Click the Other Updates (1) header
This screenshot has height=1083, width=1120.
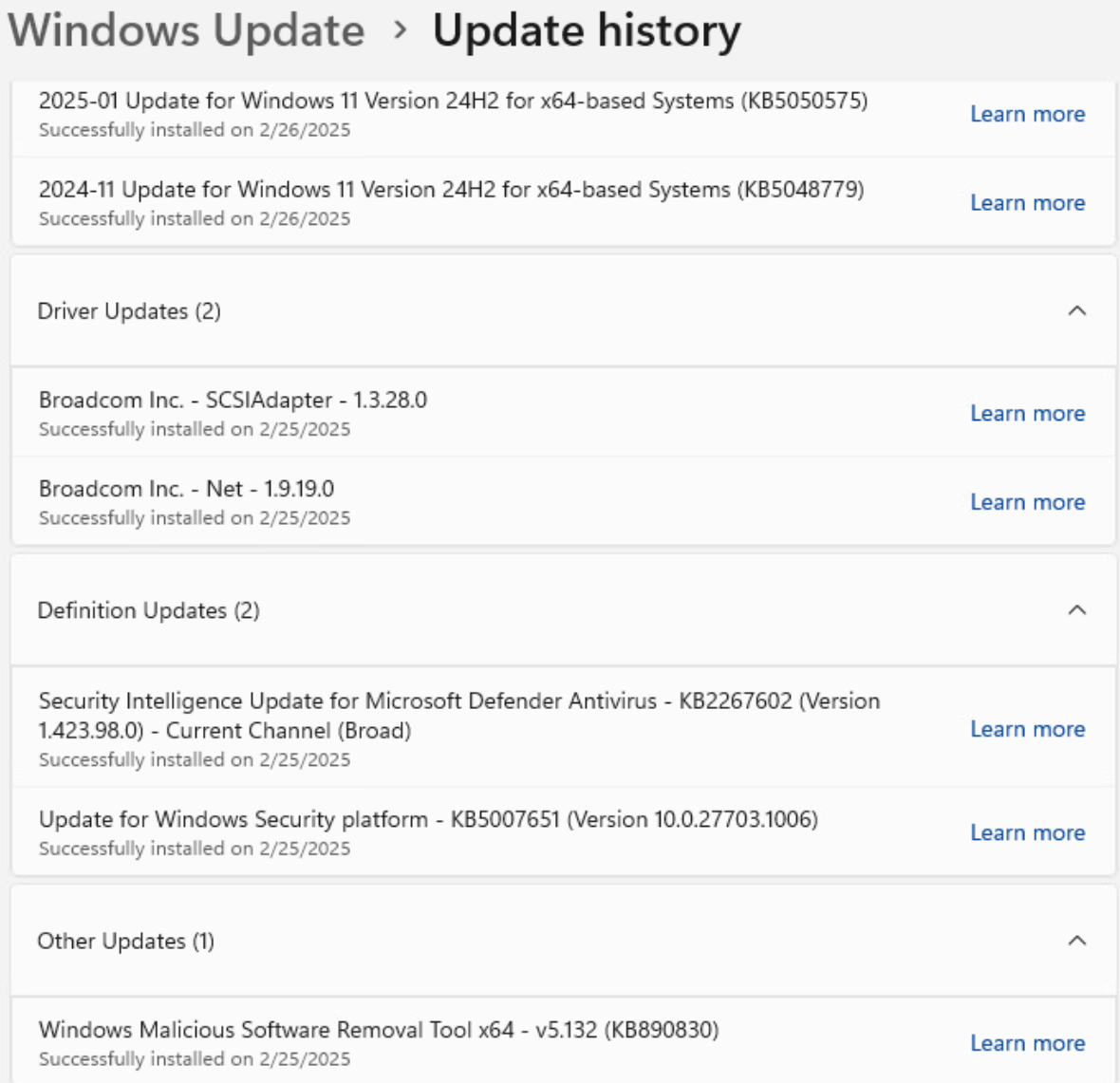(x=125, y=941)
